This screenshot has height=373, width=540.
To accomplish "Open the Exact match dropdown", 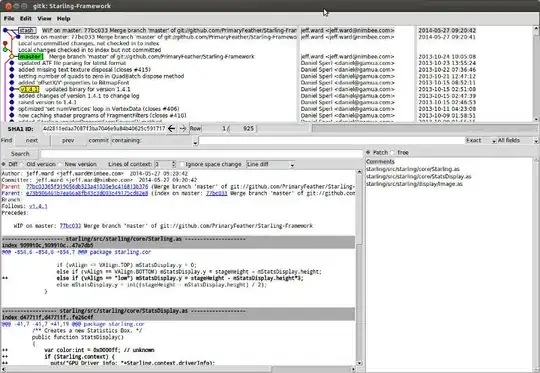I will point(480,141).
